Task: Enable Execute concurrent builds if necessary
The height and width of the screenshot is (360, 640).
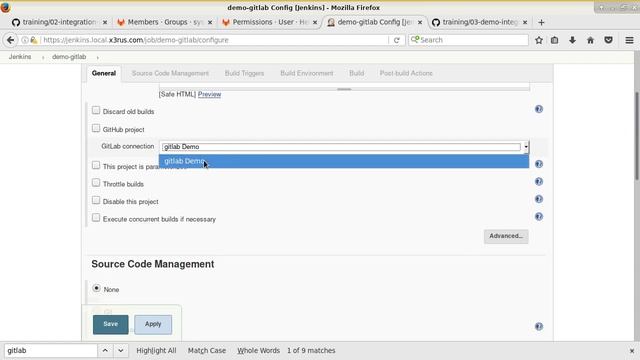Action: point(96,218)
